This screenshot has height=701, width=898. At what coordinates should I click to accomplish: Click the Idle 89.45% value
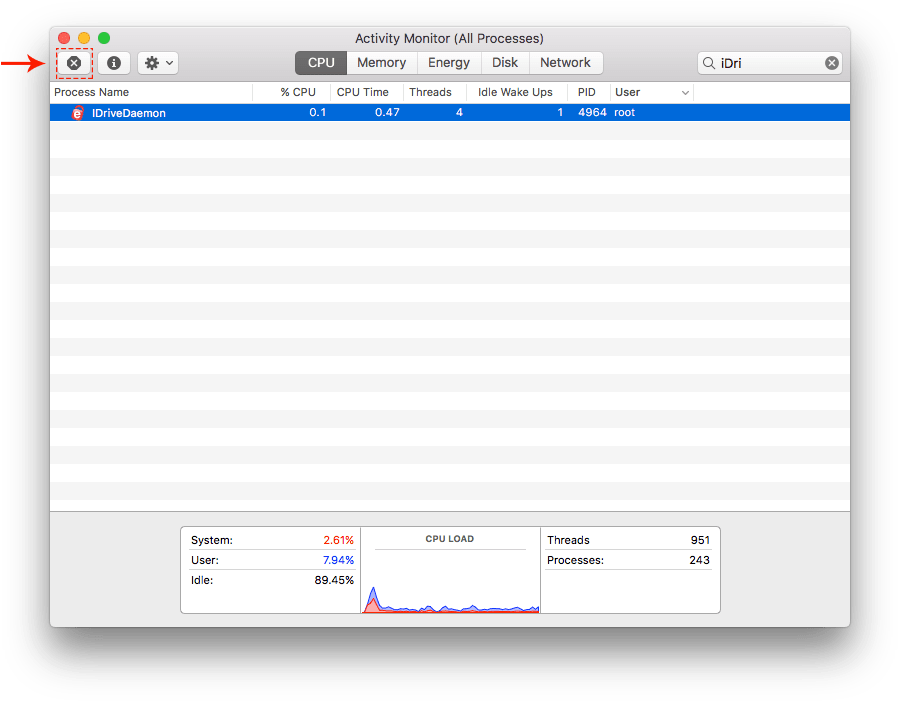[x=334, y=580]
